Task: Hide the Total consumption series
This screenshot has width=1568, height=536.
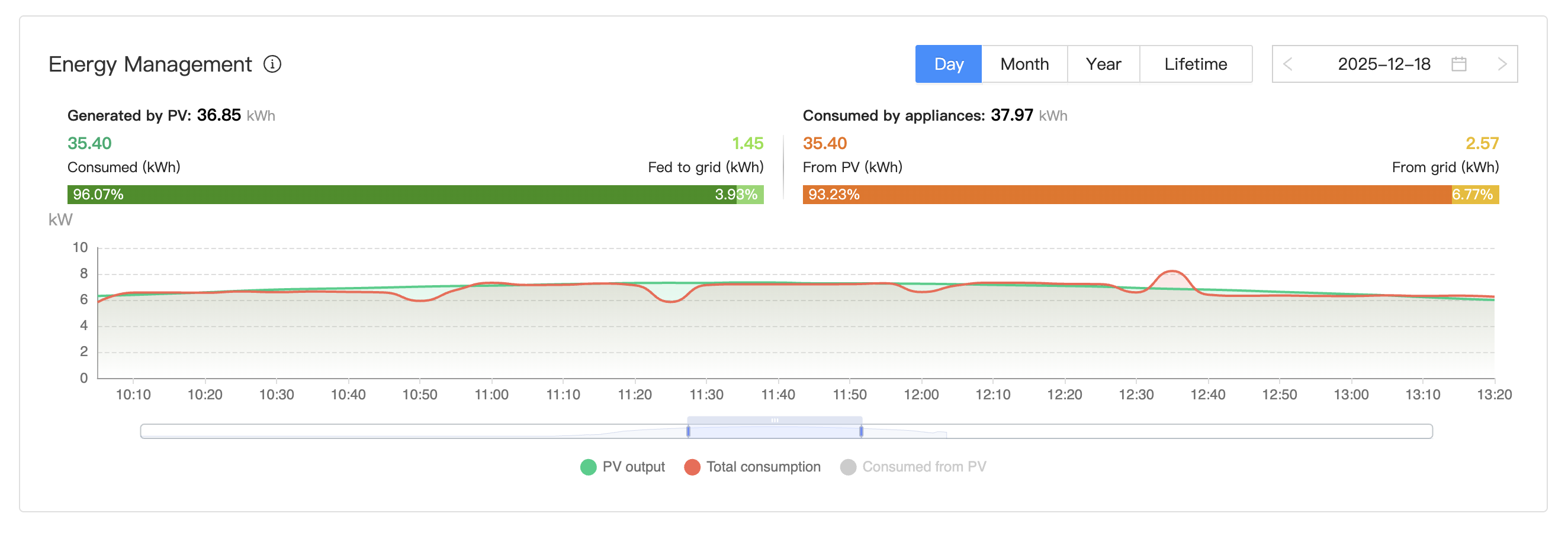Action: [754, 466]
